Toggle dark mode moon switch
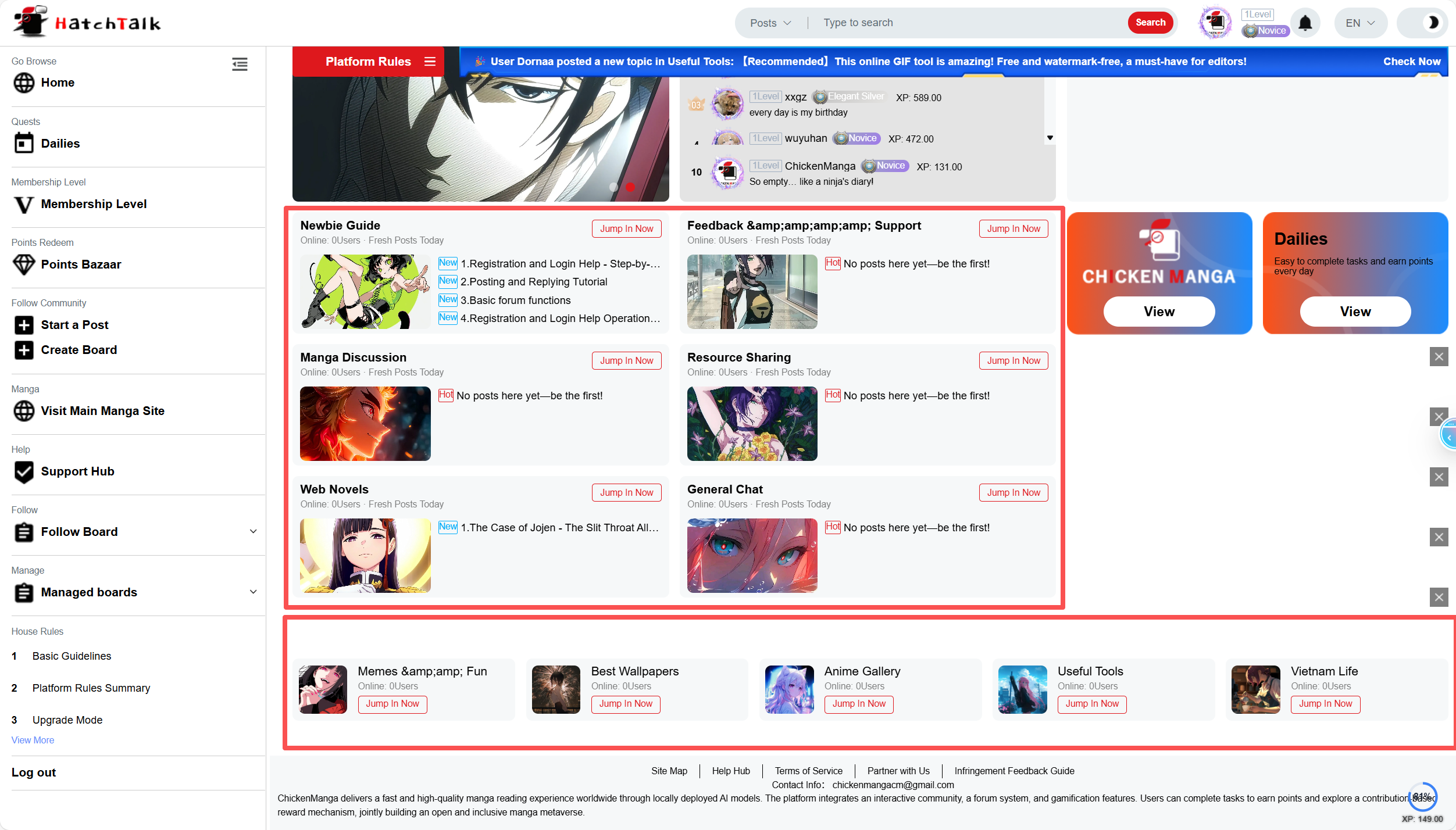1456x830 pixels. (1432, 23)
